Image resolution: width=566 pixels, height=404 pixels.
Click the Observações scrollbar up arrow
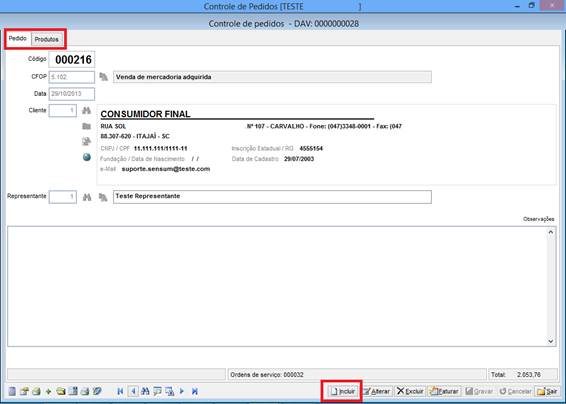[x=551, y=233]
